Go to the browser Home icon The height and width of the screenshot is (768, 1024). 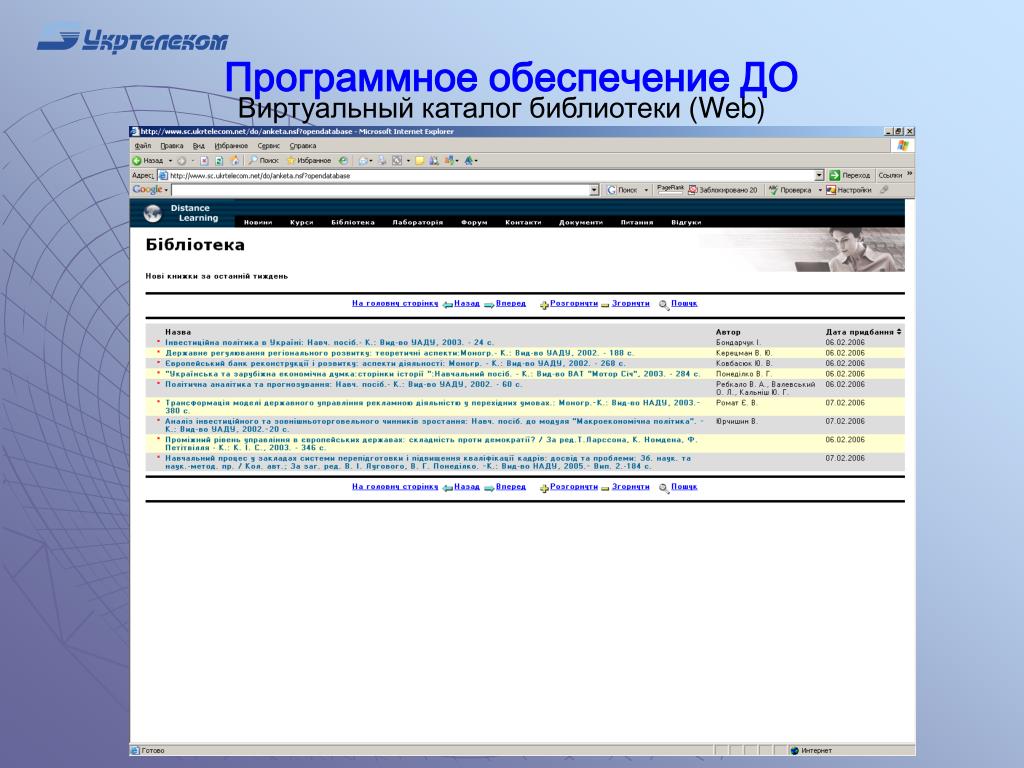[x=234, y=161]
